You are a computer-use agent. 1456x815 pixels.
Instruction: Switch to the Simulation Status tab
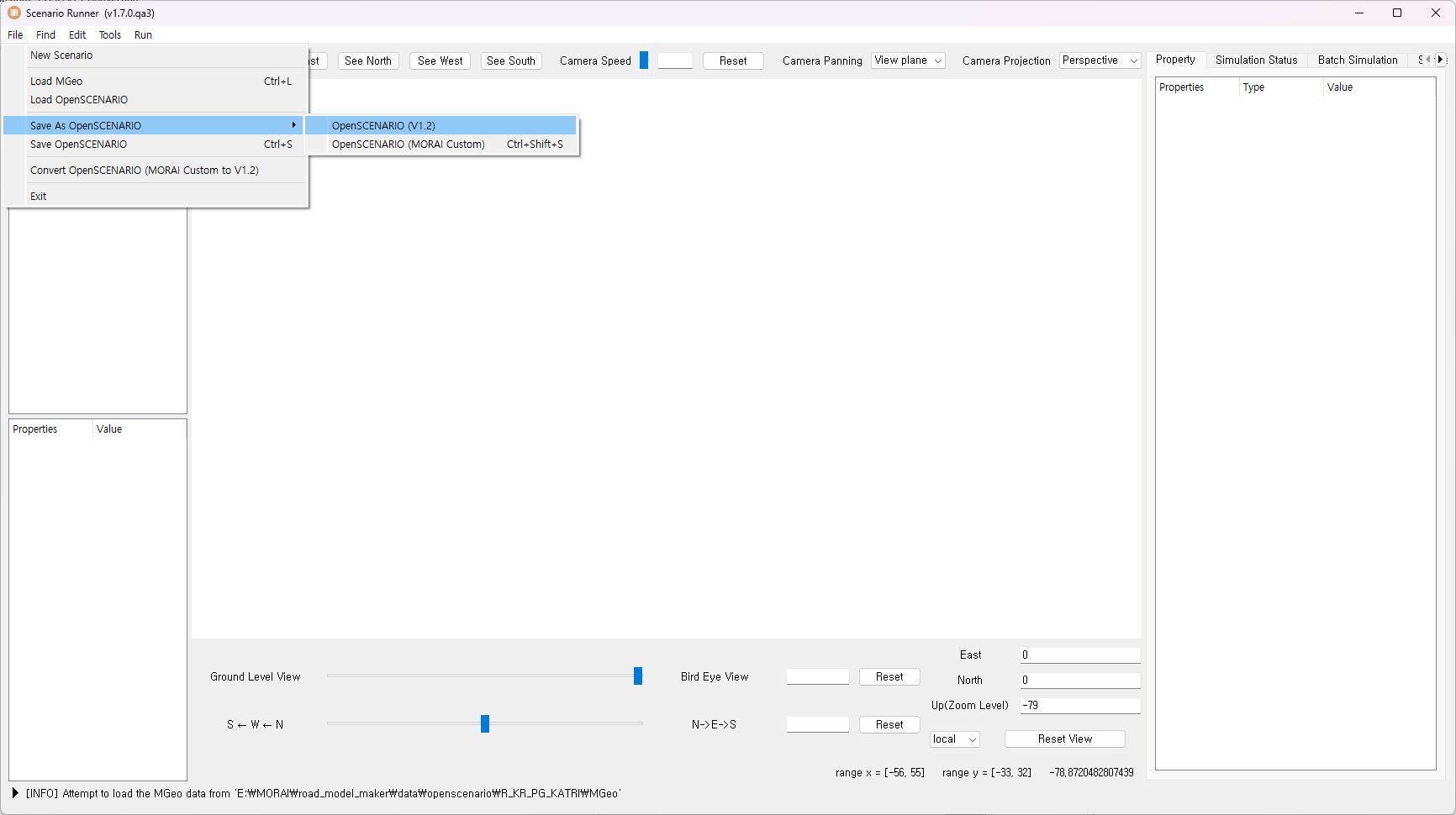[1256, 60]
